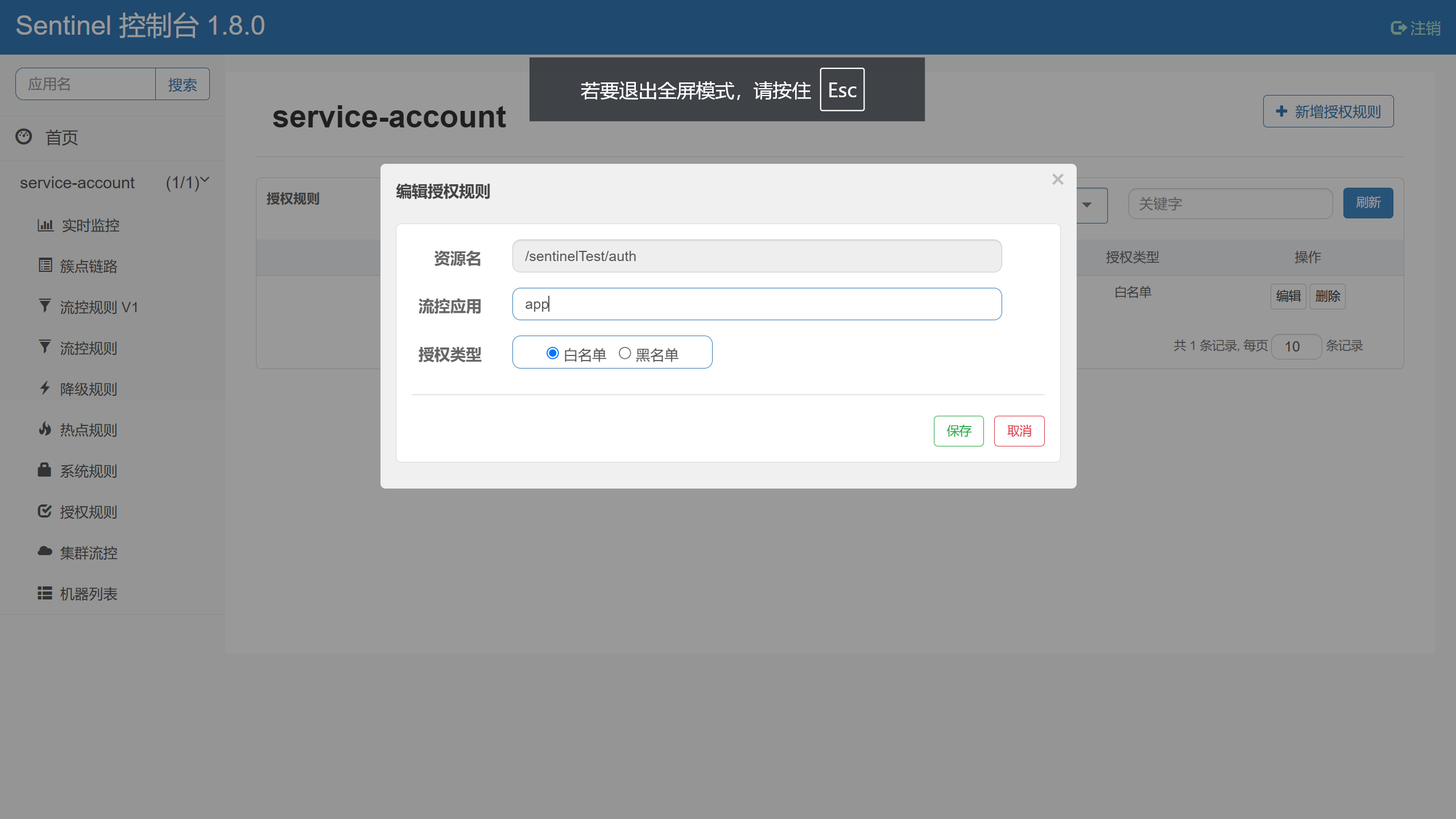This screenshot has height=819, width=1456.
Task: Click the red 取消 button
Action: point(1019,431)
